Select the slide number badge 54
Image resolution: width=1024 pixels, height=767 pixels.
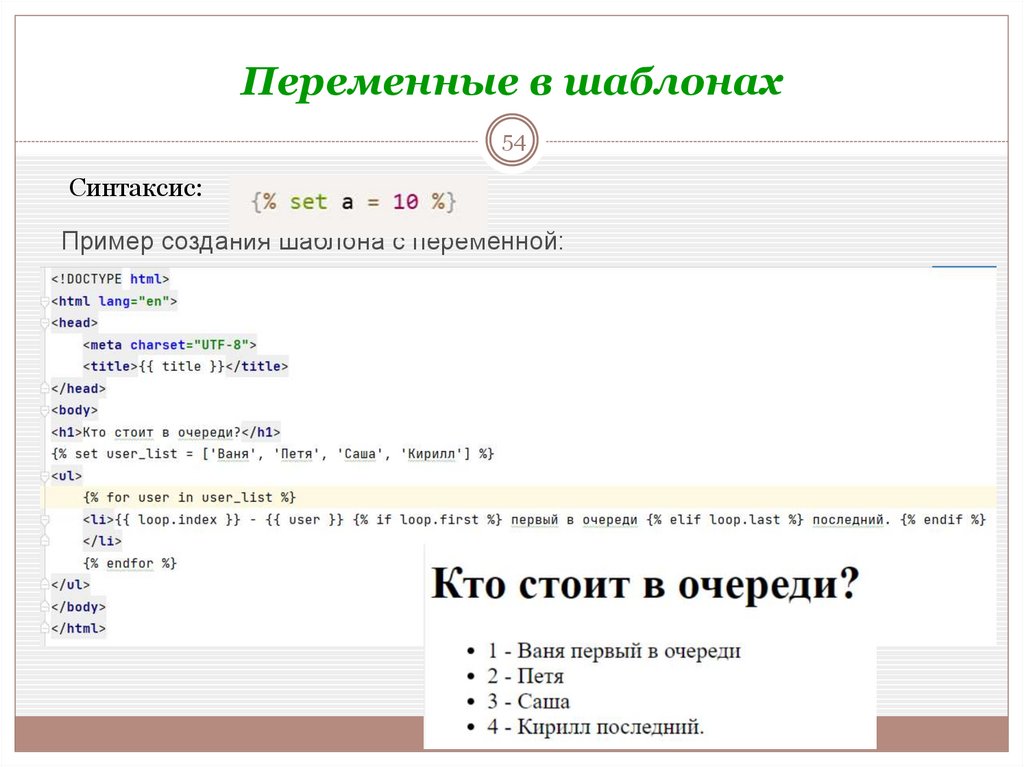(511, 143)
